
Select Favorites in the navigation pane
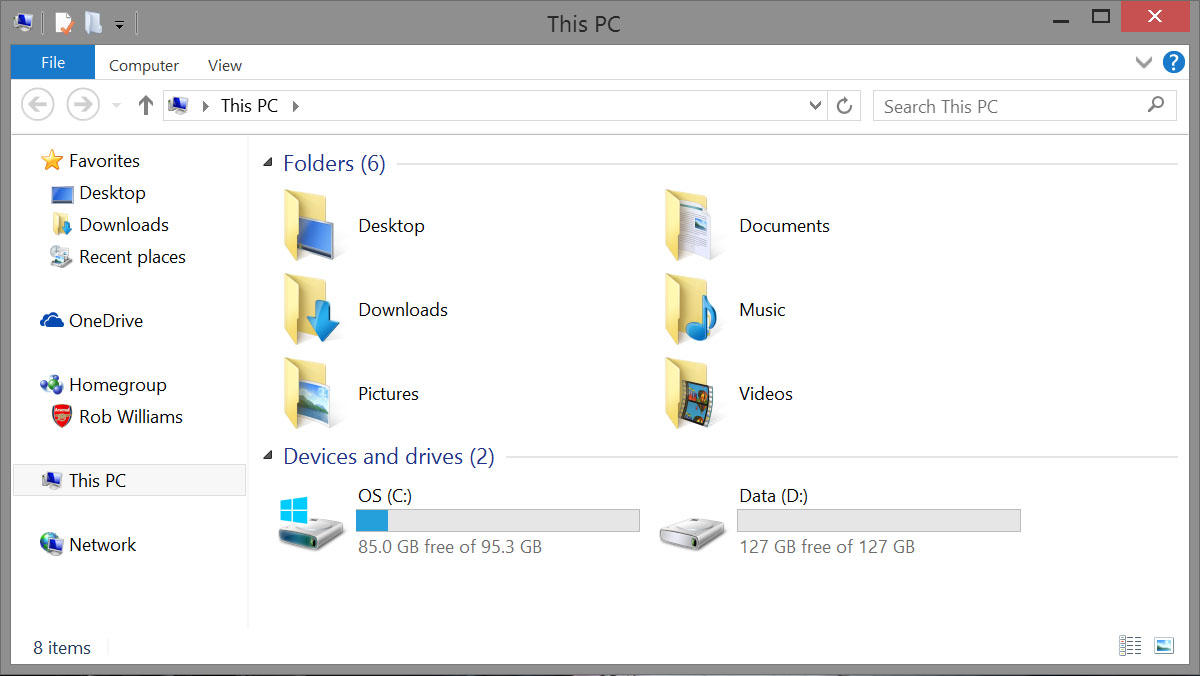point(104,160)
